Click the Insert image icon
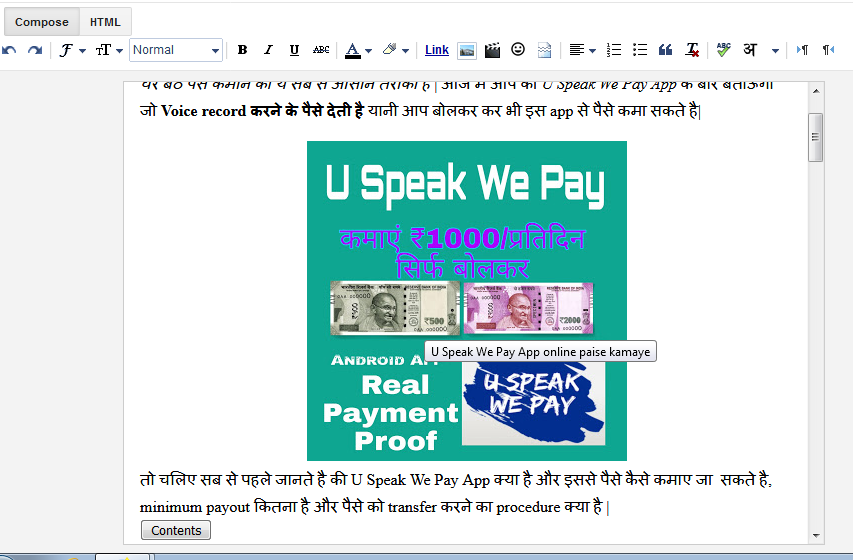Screen dimensions: 853x560 click(467, 51)
